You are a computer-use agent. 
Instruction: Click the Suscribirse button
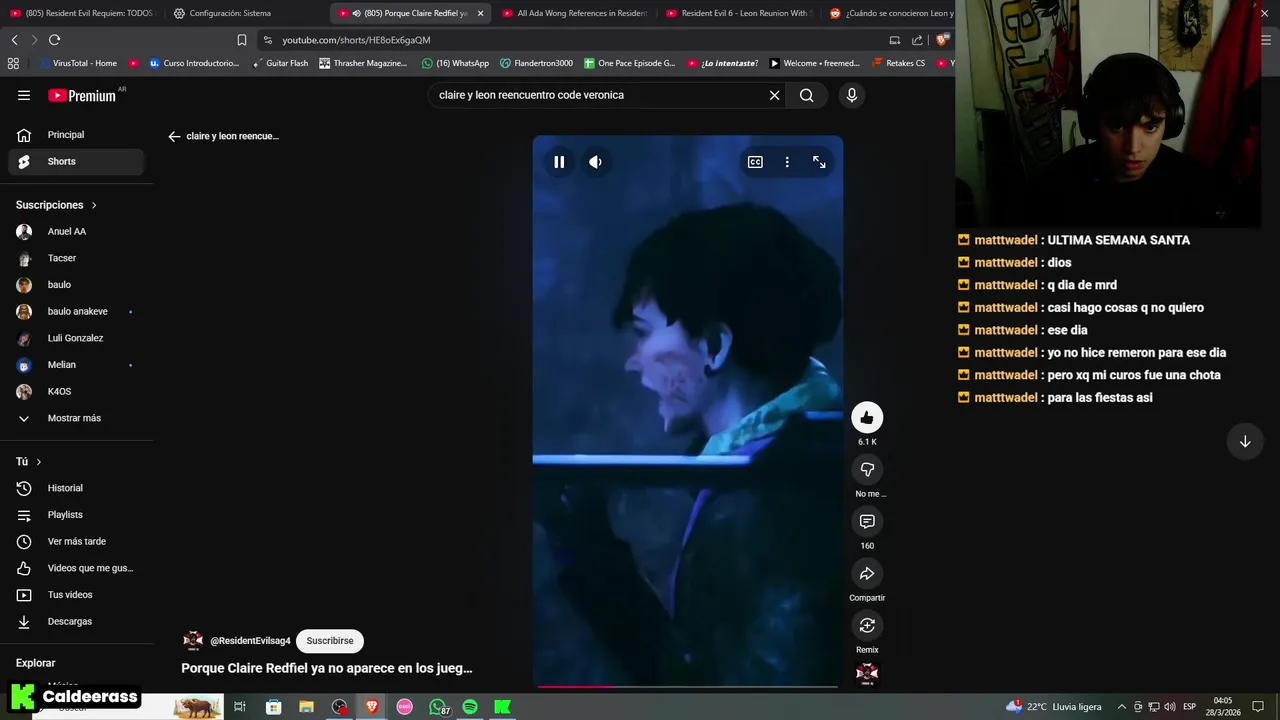[330, 641]
